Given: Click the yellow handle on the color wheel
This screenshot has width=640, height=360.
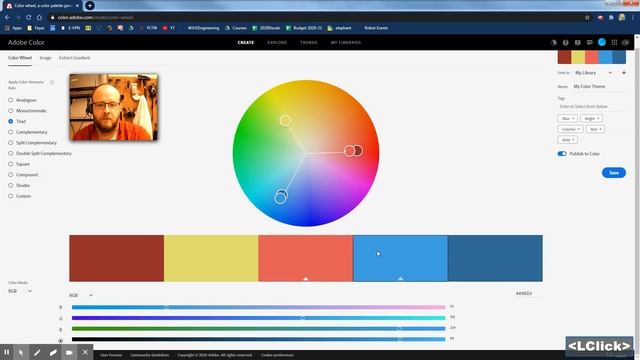Looking at the screenshot, I should pyautogui.click(x=285, y=120).
